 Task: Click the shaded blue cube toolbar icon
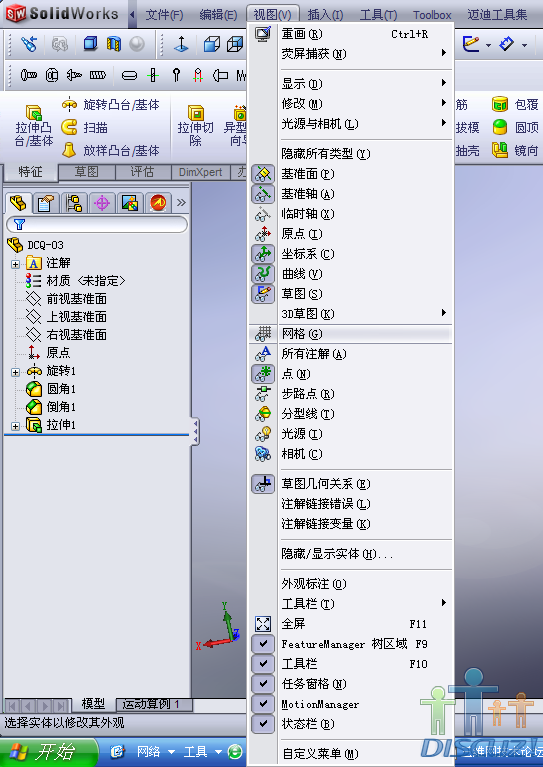click(90, 45)
